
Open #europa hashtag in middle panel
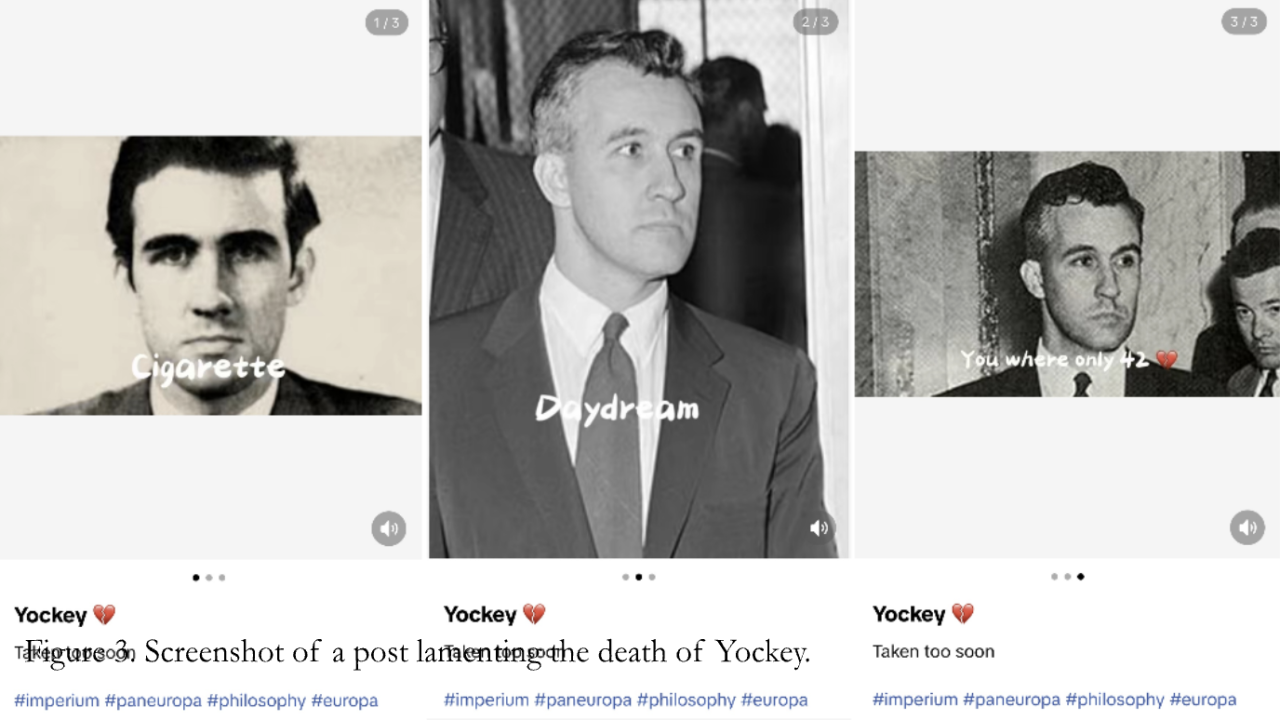point(774,700)
